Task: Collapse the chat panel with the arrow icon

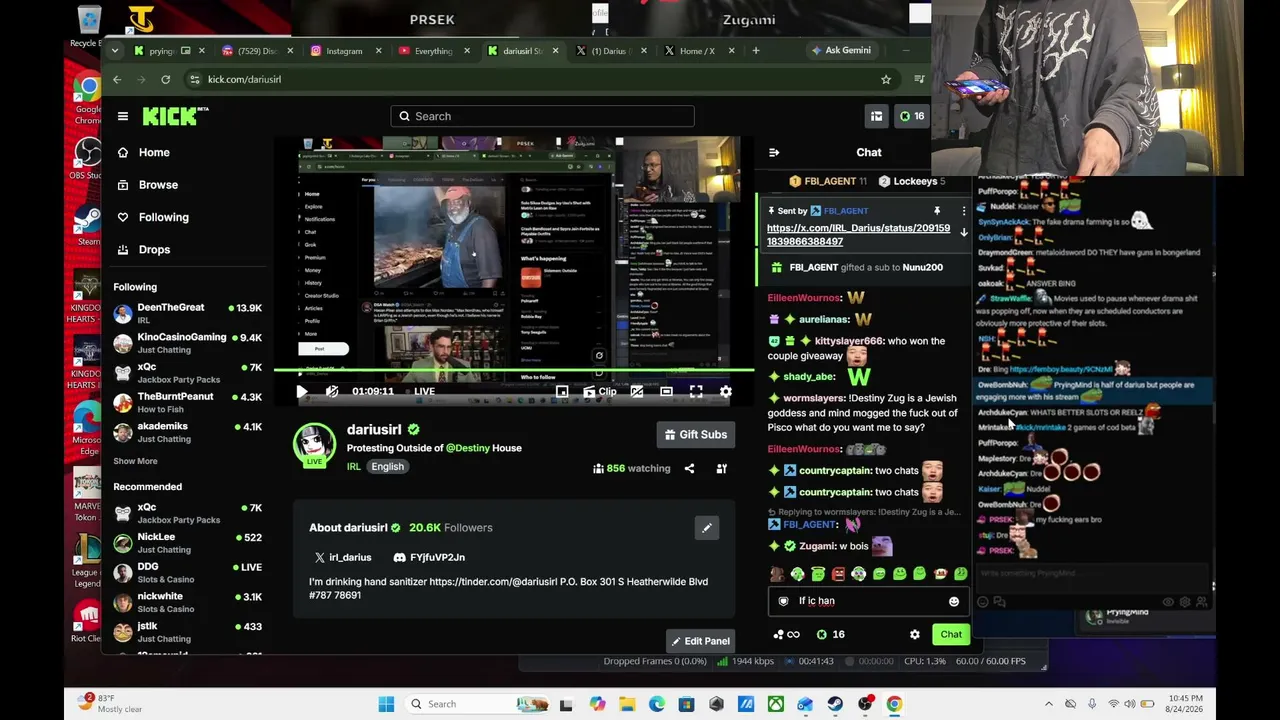Action: [x=773, y=152]
